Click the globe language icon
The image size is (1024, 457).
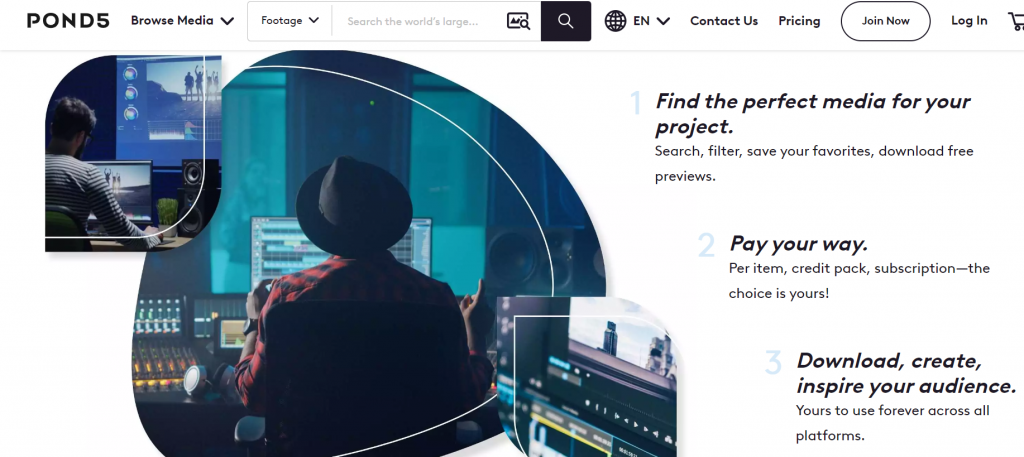(615, 21)
